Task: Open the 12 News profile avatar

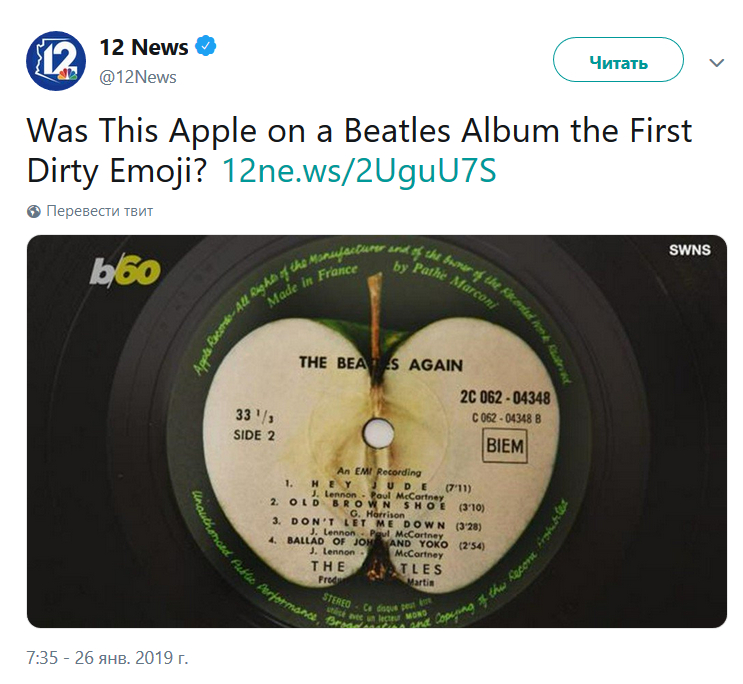Action: point(56,61)
